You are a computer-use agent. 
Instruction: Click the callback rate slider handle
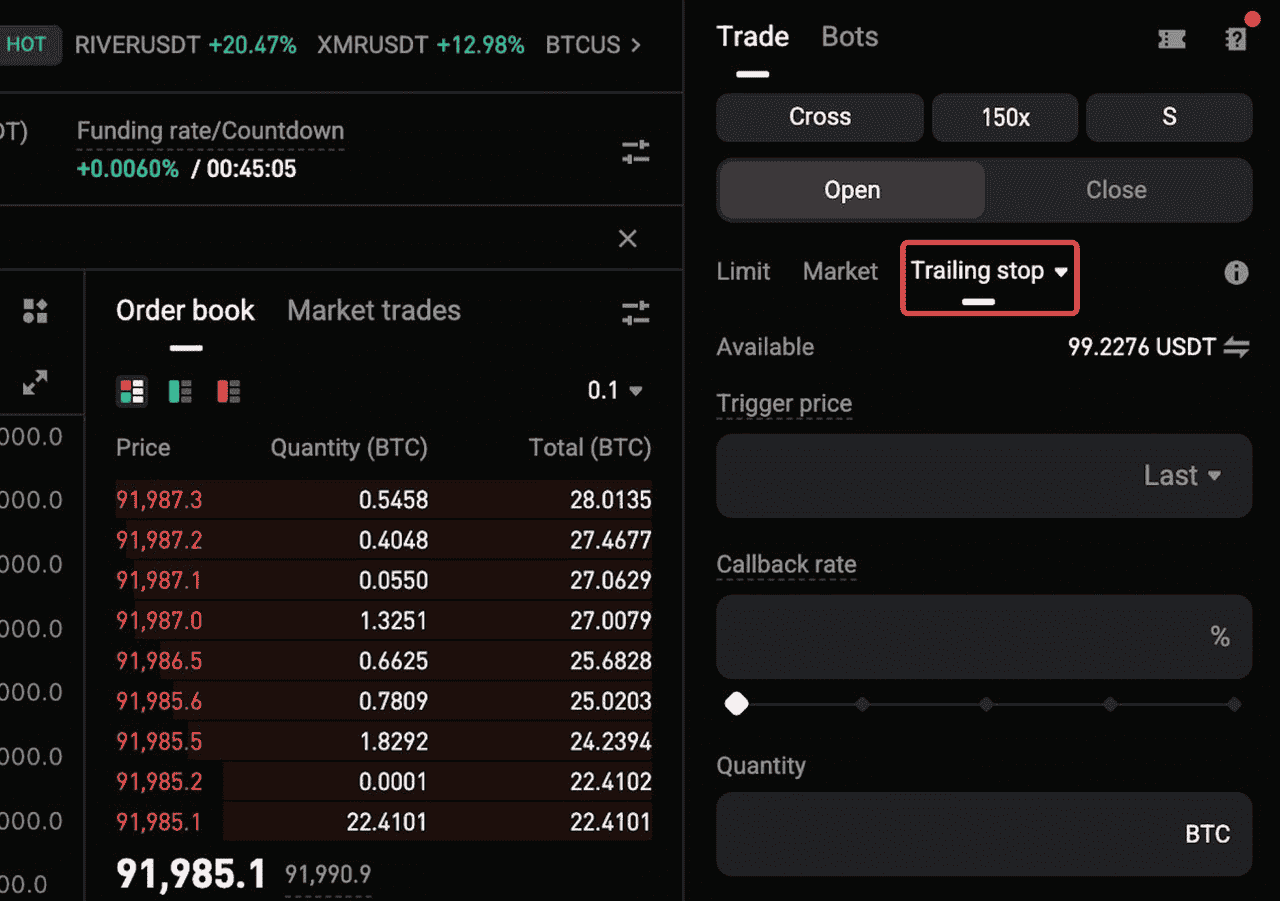point(736,704)
